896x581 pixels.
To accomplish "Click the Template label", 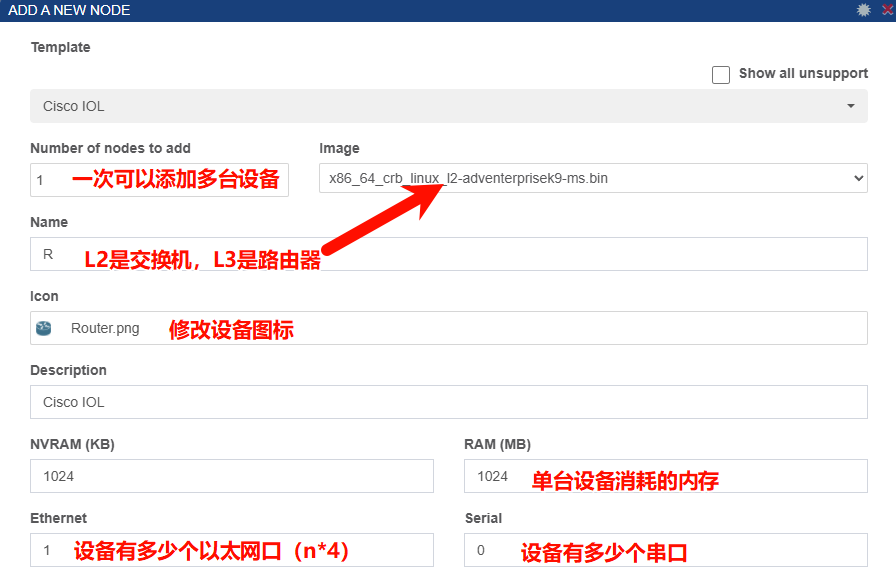I will tap(61, 47).
